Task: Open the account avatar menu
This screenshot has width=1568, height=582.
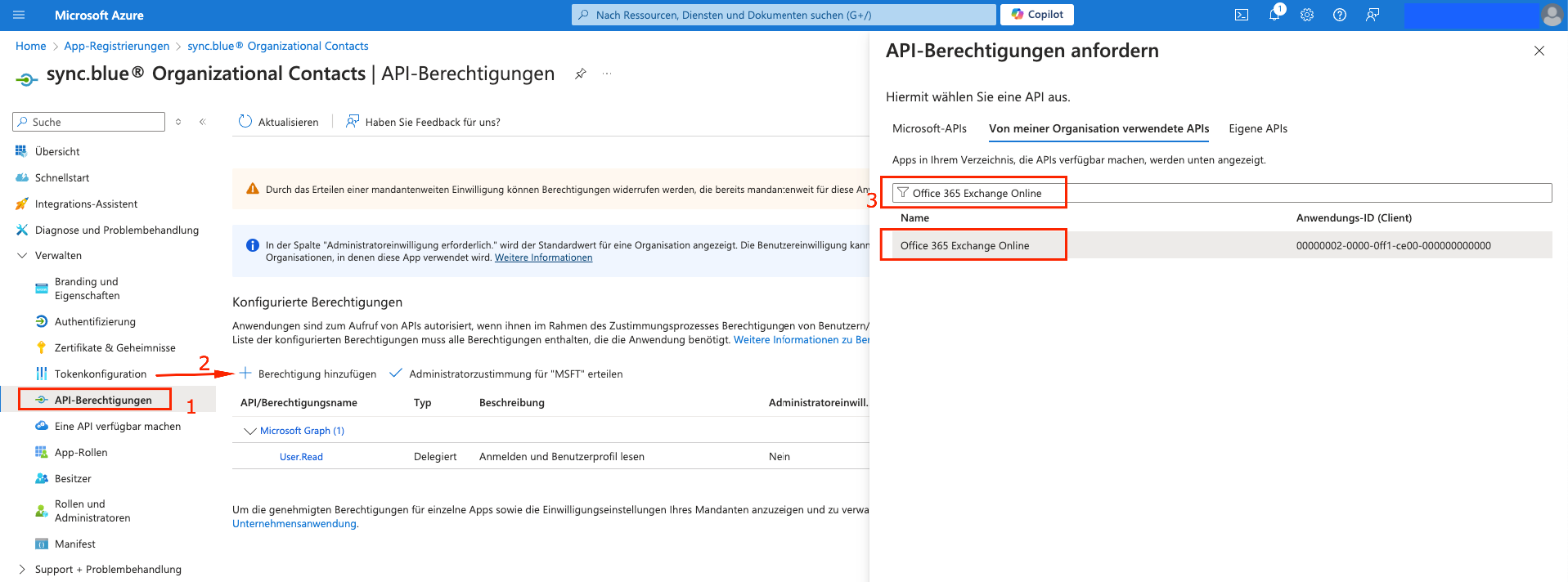Action: click(1552, 15)
